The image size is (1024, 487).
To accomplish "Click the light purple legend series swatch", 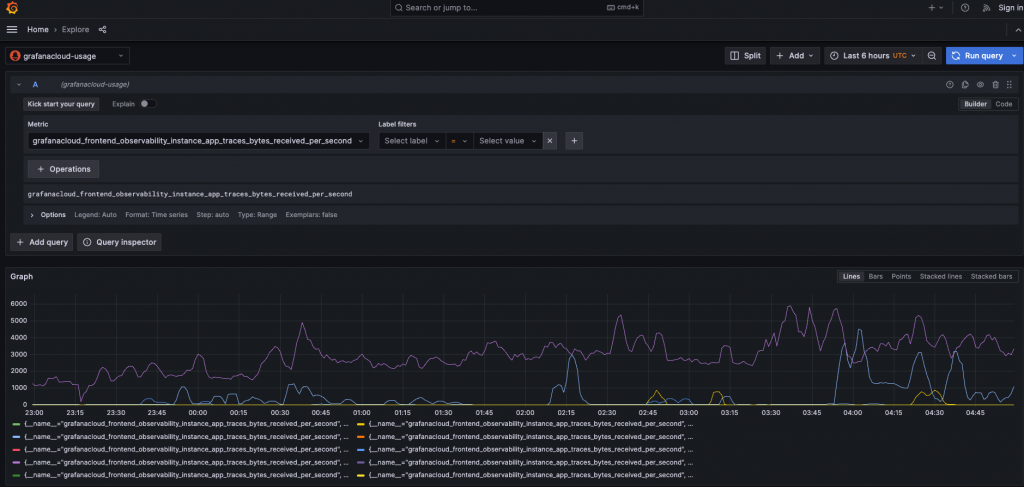I will 16,462.
